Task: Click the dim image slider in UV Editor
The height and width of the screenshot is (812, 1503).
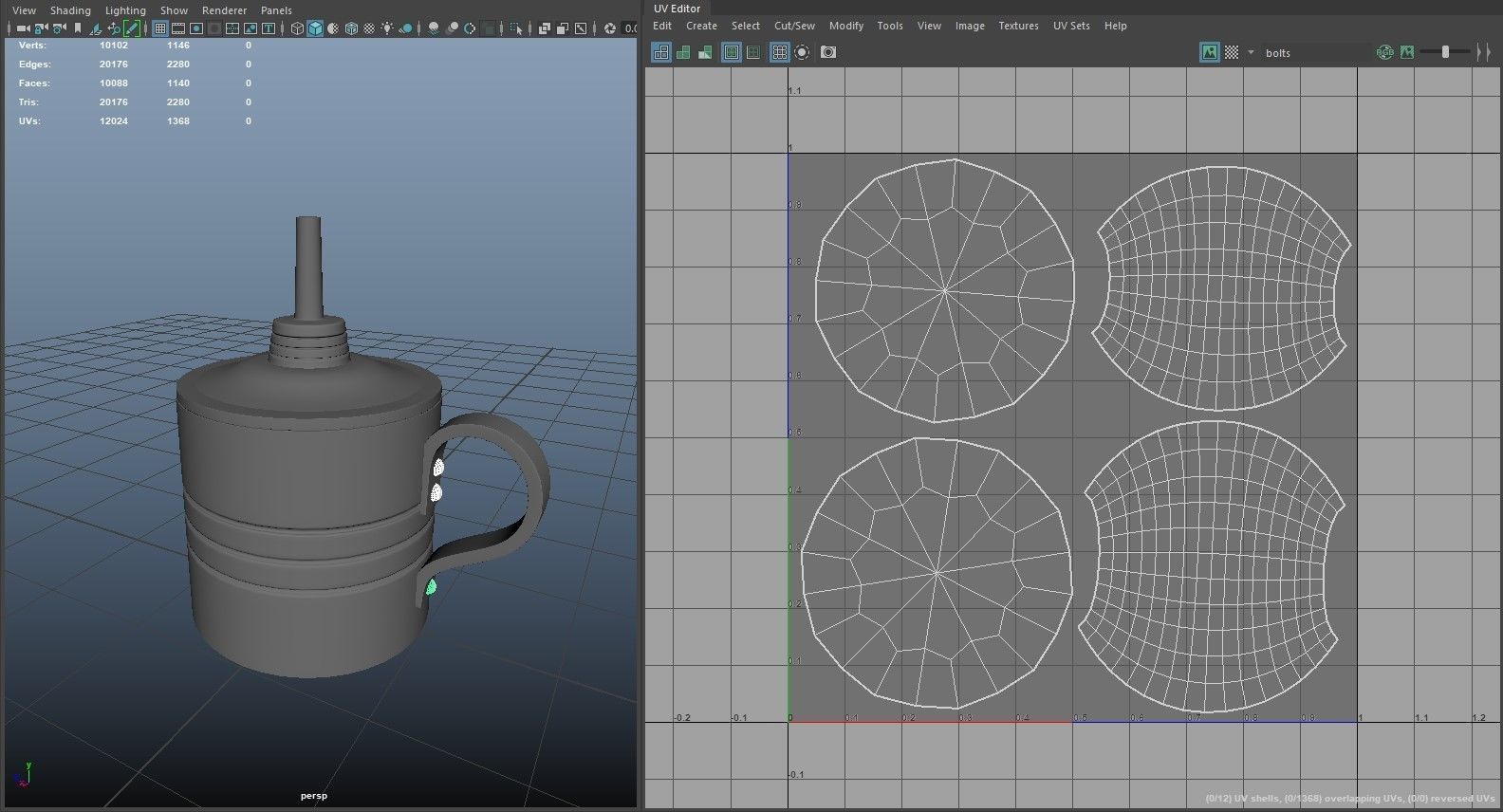Action: pos(1445,52)
